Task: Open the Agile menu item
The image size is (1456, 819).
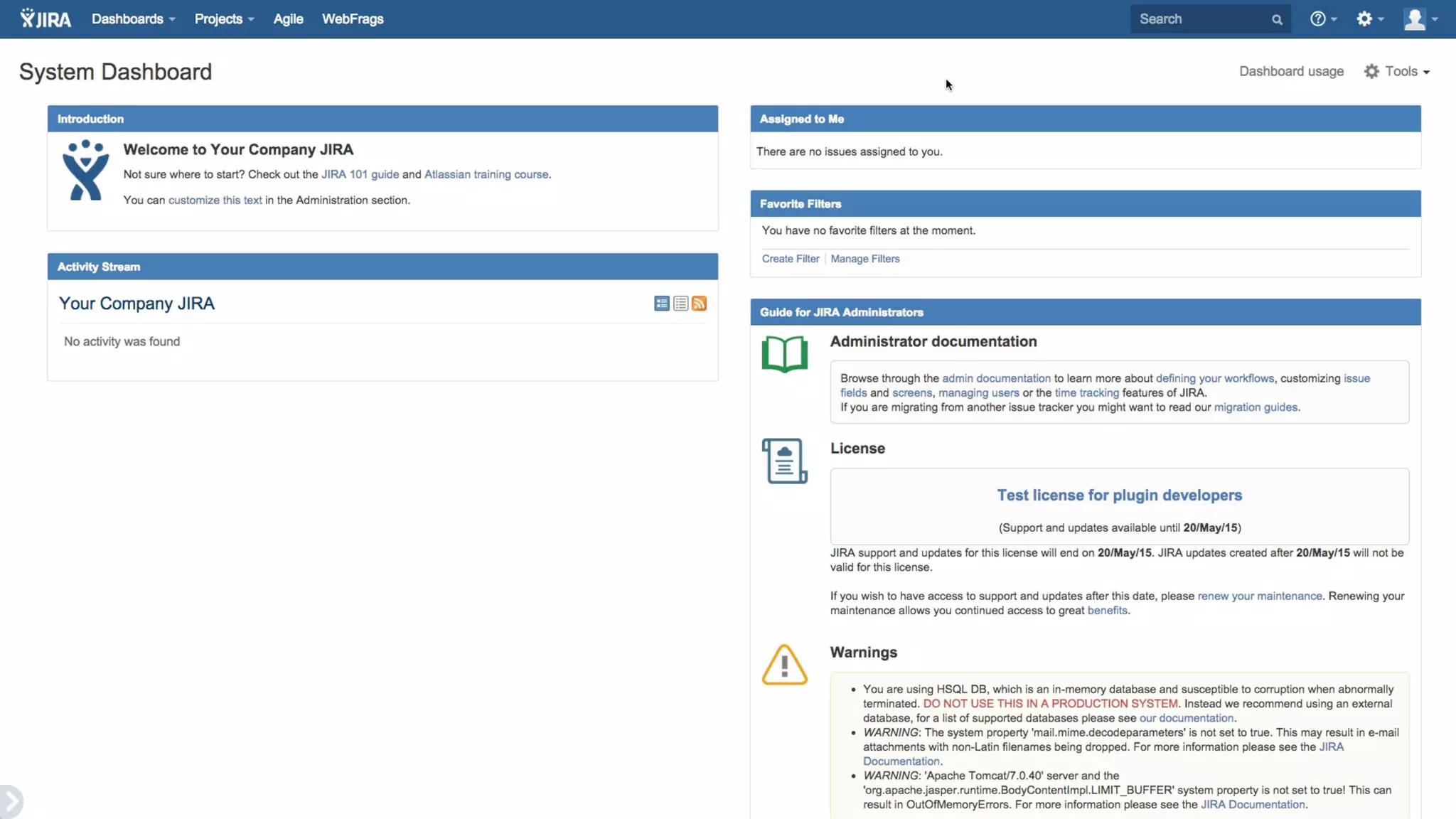Action: [x=288, y=19]
